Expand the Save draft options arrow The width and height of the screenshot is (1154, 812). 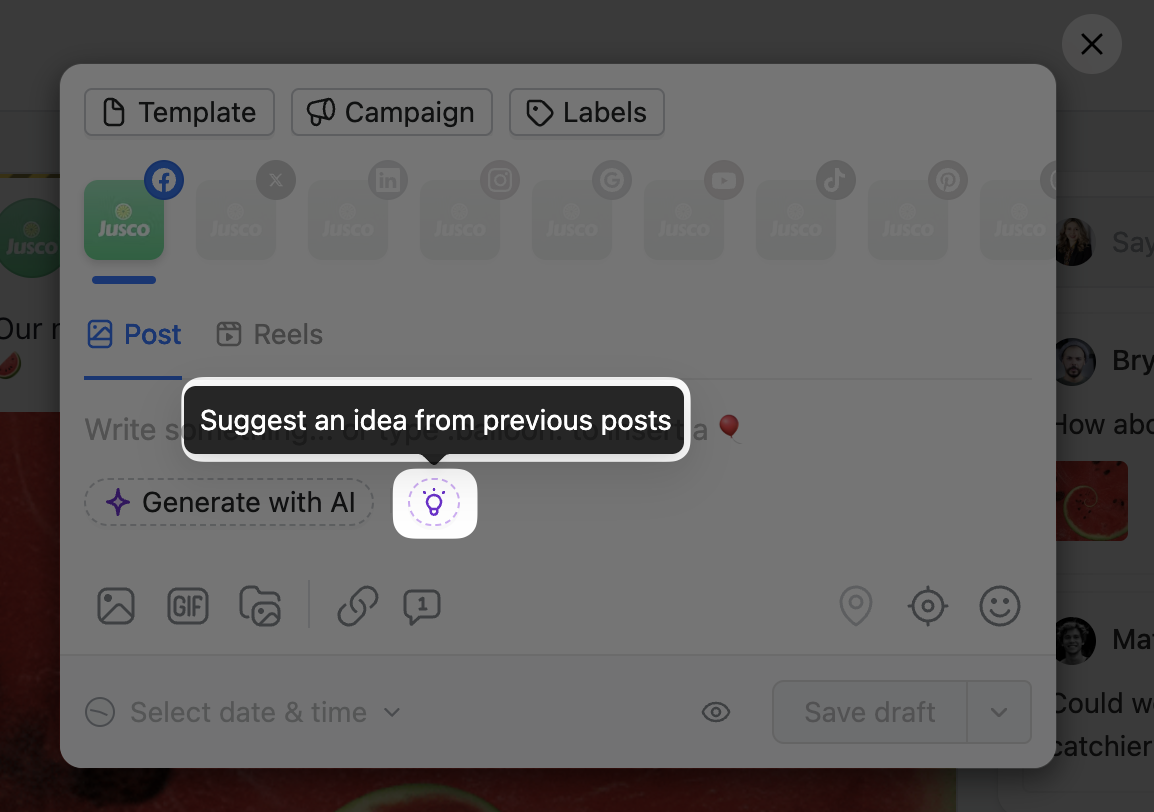[999, 712]
